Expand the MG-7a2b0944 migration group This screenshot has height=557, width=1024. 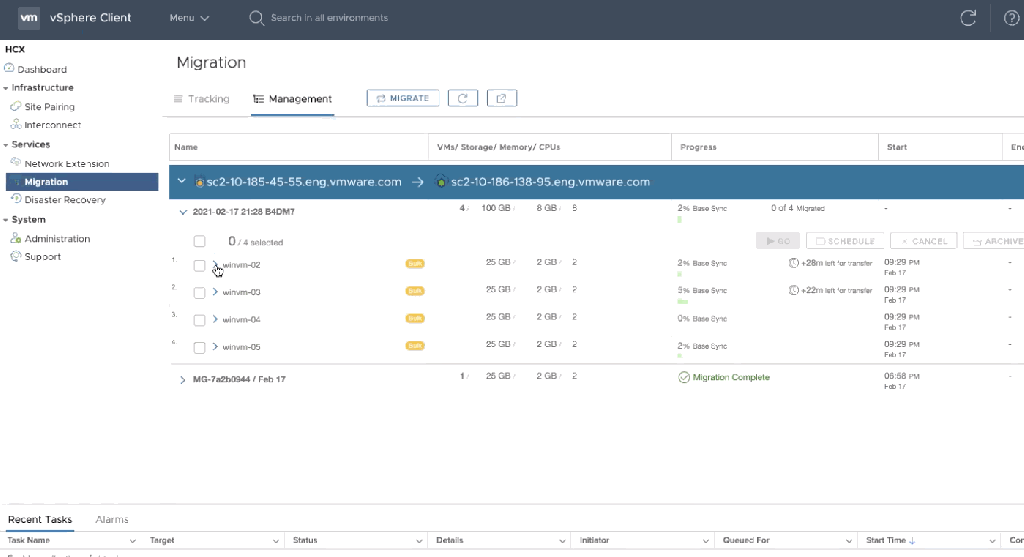click(182, 379)
